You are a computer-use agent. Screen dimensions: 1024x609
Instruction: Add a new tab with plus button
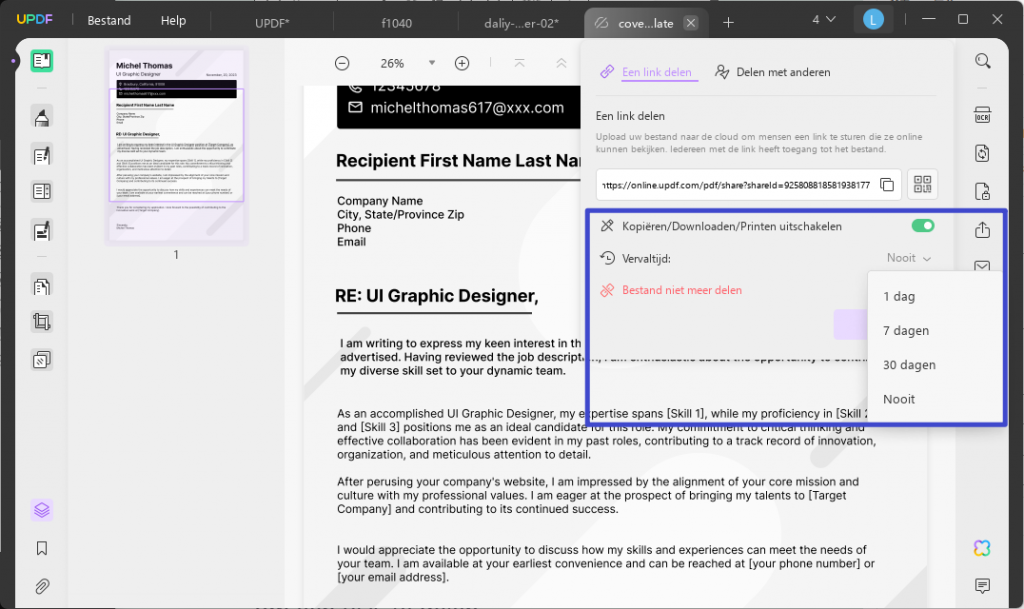click(x=728, y=23)
